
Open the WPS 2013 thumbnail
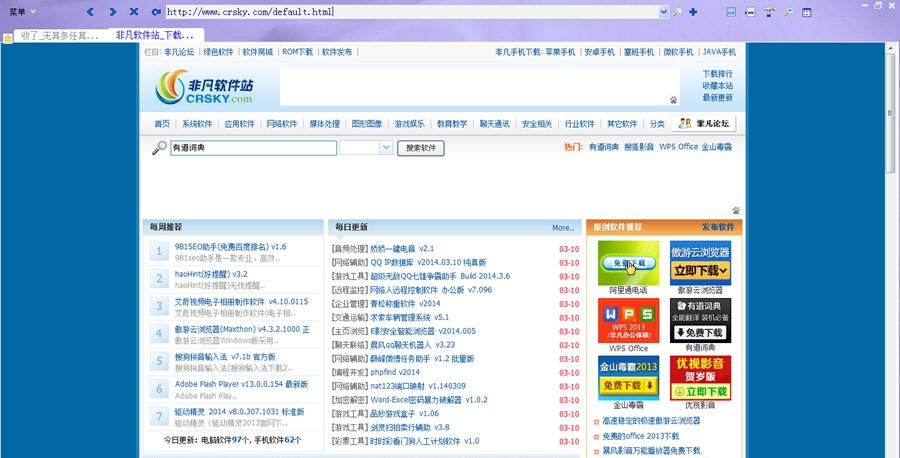pyautogui.click(x=629, y=320)
